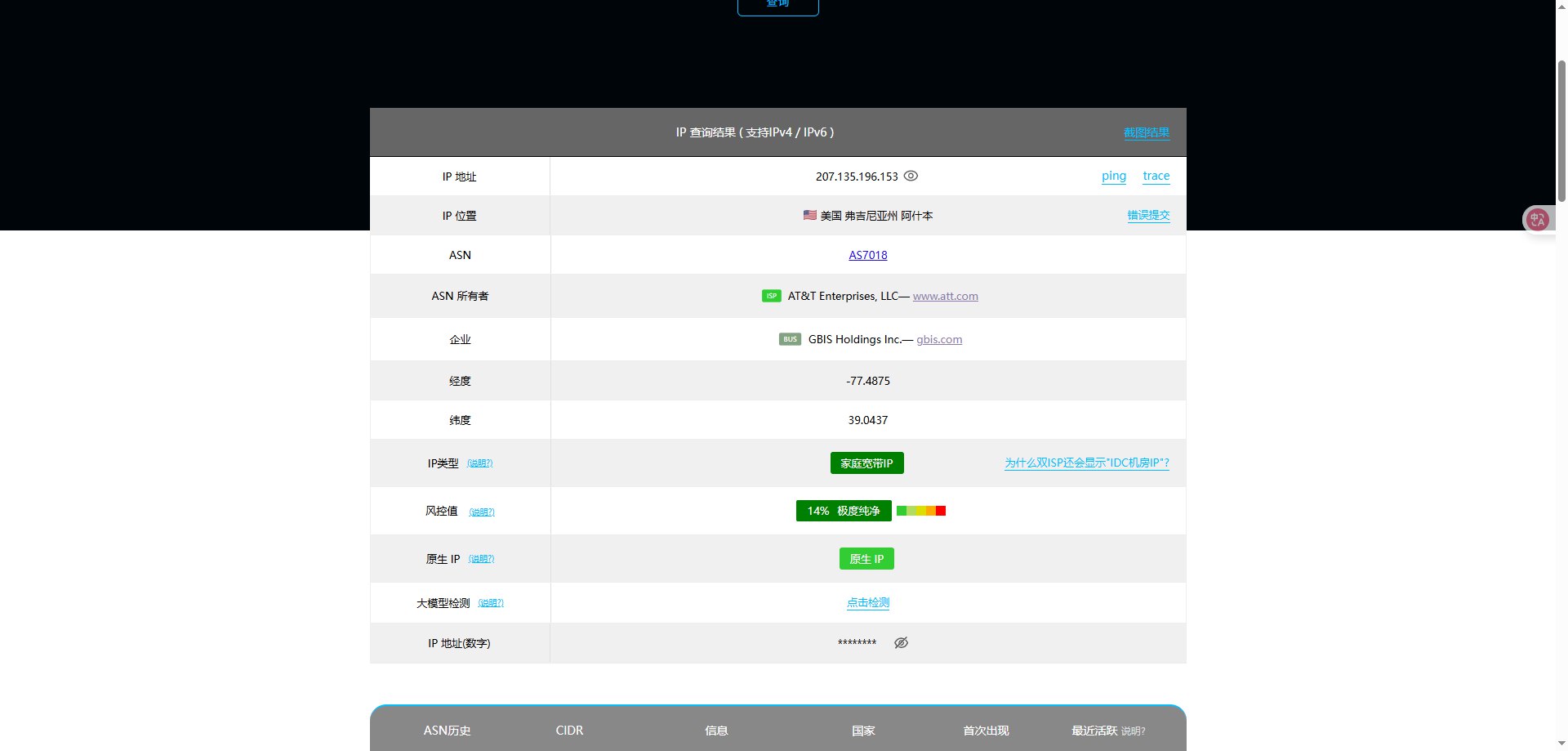Click the floating input-method icon on right edge
This screenshot has width=1568, height=751.
(x=1538, y=219)
